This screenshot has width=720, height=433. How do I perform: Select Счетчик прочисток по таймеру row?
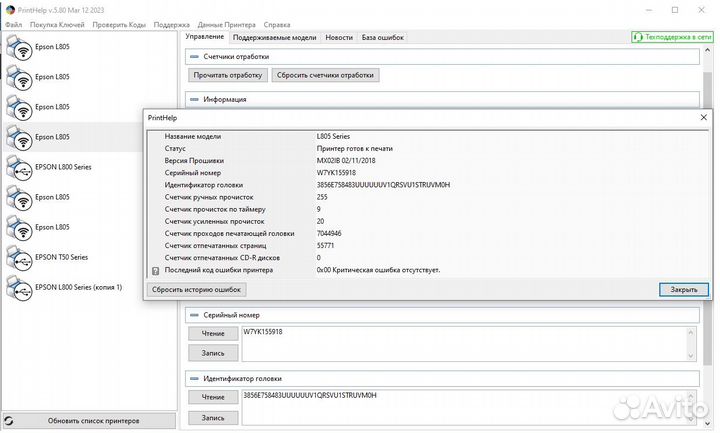coord(428,209)
